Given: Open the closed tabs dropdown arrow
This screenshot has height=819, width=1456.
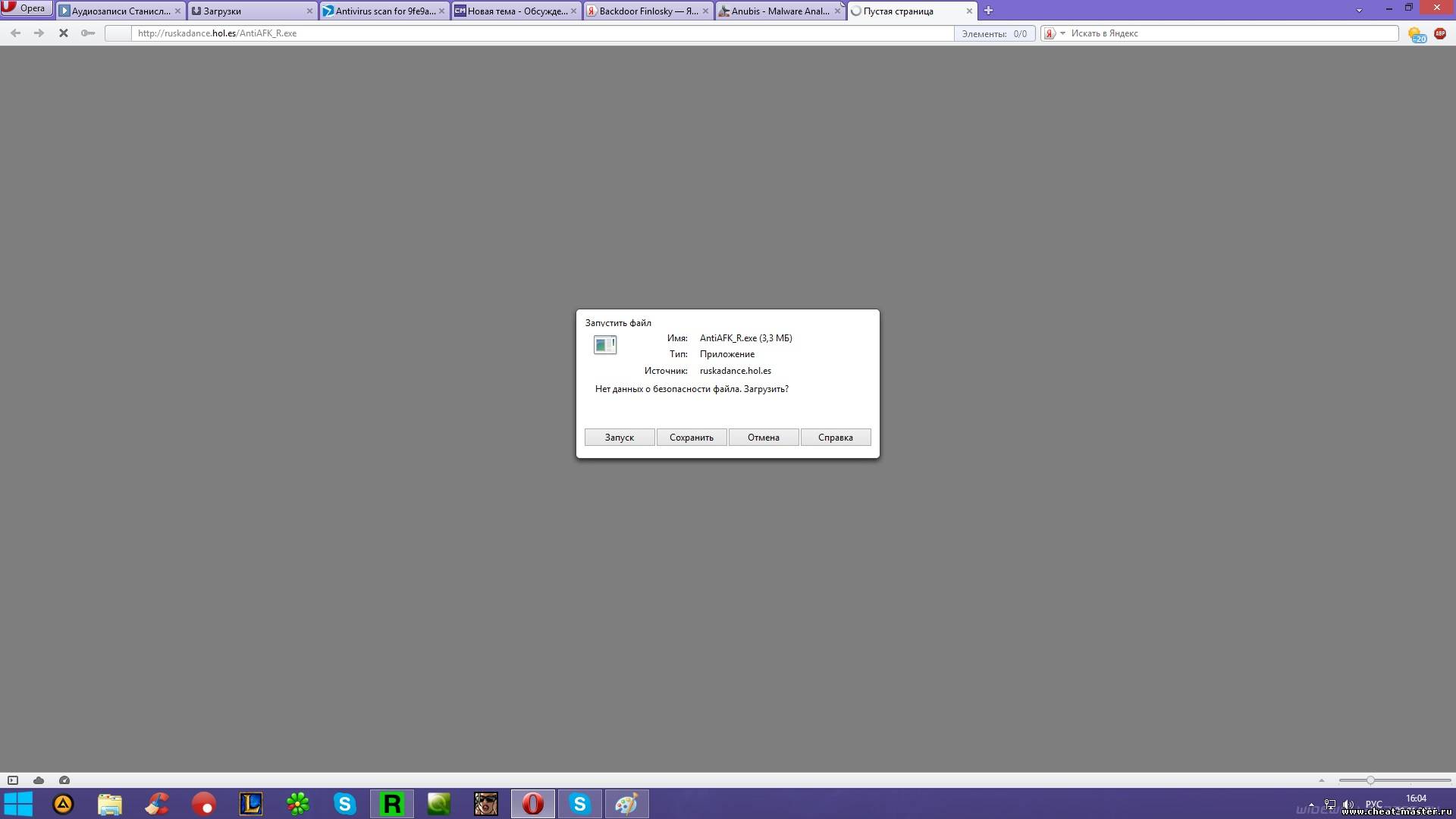Looking at the screenshot, I should (x=1359, y=11).
